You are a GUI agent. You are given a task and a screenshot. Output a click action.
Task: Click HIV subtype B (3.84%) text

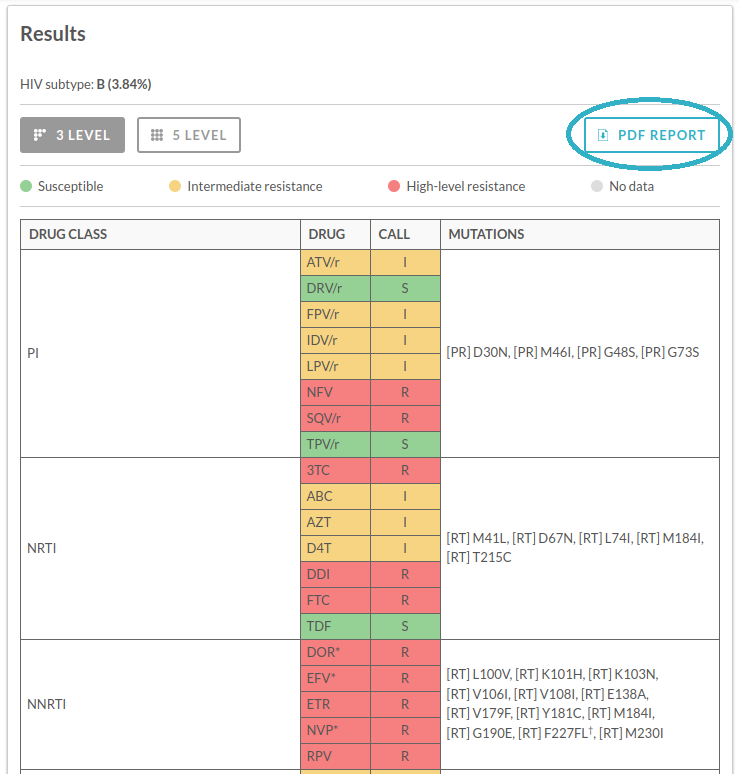point(86,84)
